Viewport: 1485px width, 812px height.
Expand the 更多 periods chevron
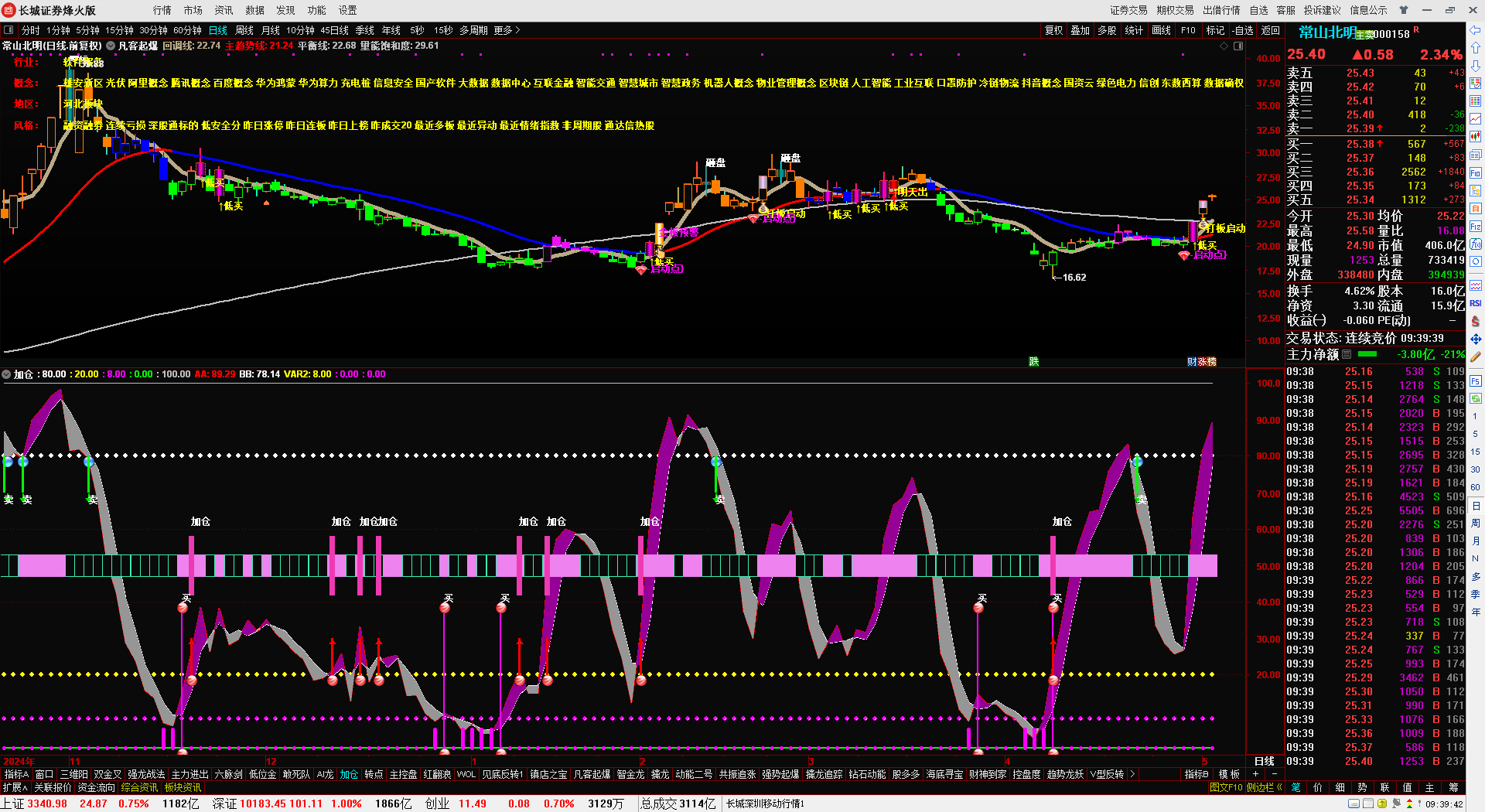517,30
